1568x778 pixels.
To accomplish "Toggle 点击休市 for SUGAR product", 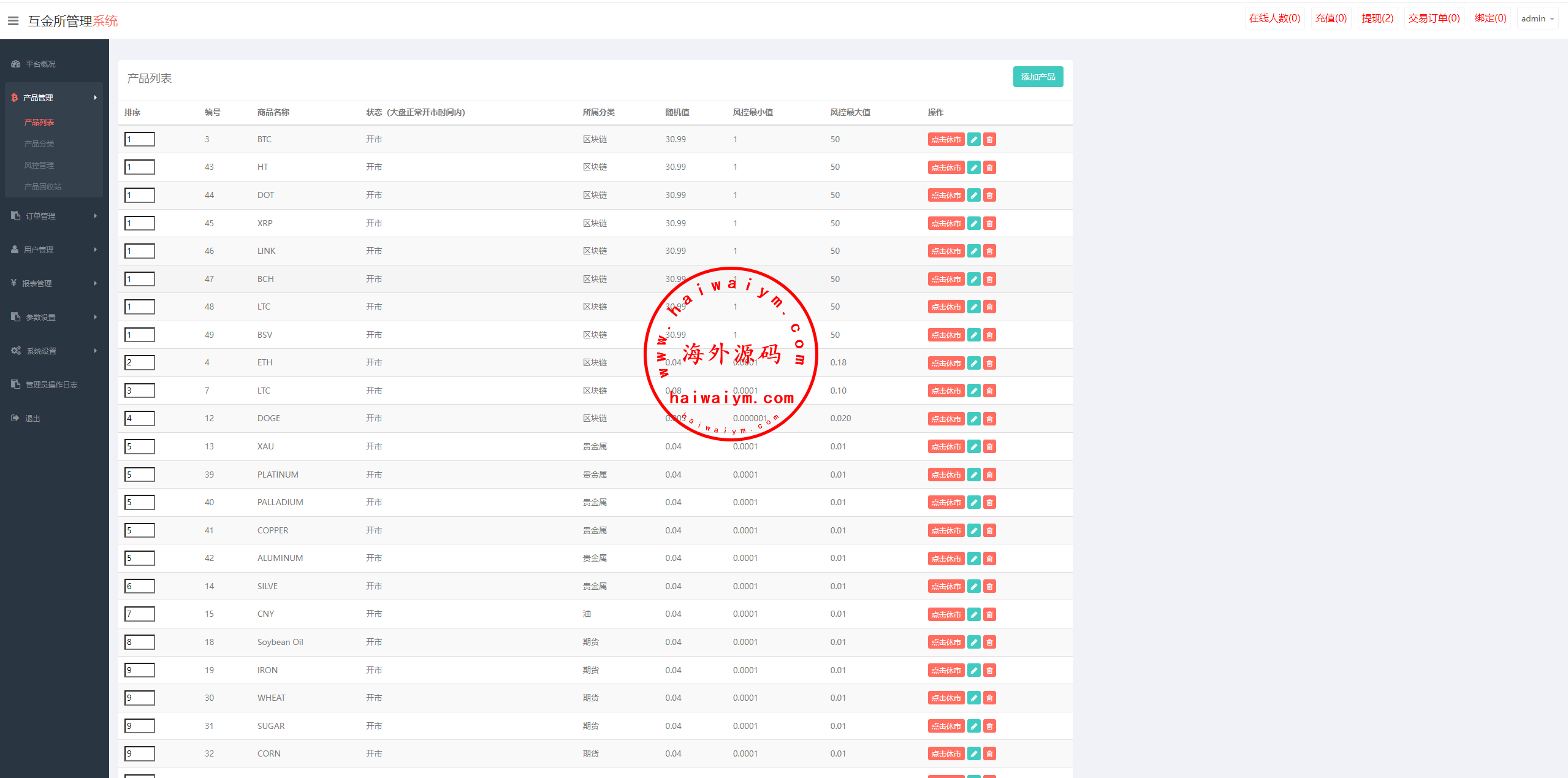I will [x=946, y=727].
